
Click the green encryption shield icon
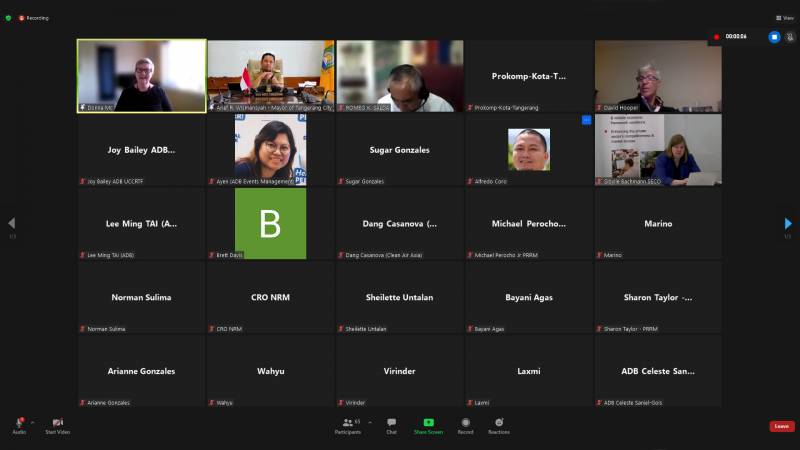point(9,18)
